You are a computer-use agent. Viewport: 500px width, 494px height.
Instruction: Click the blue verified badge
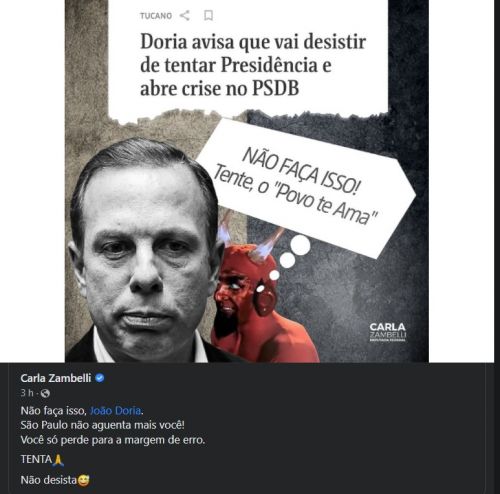[x=100, y=378]
